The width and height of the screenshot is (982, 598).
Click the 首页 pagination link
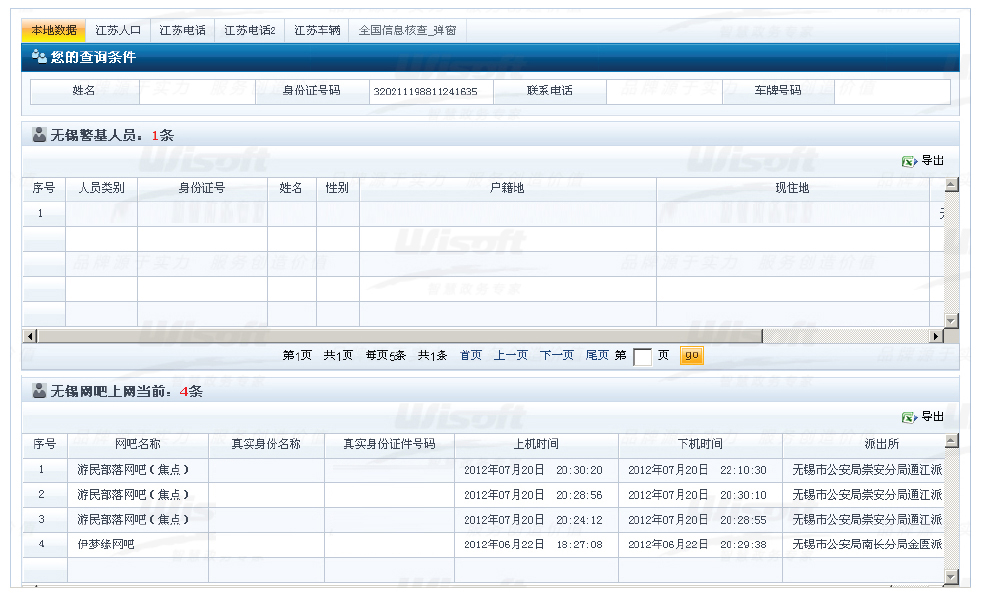[x=470, y=355]
